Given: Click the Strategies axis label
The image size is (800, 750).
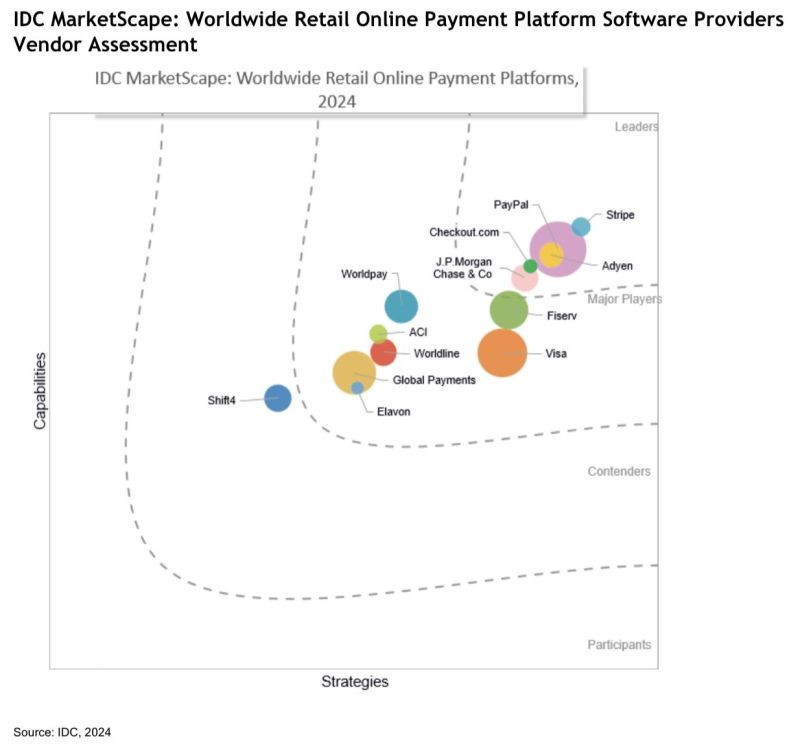Looking at the screenshot, I should pyautogui.click(x=356, y=683).
